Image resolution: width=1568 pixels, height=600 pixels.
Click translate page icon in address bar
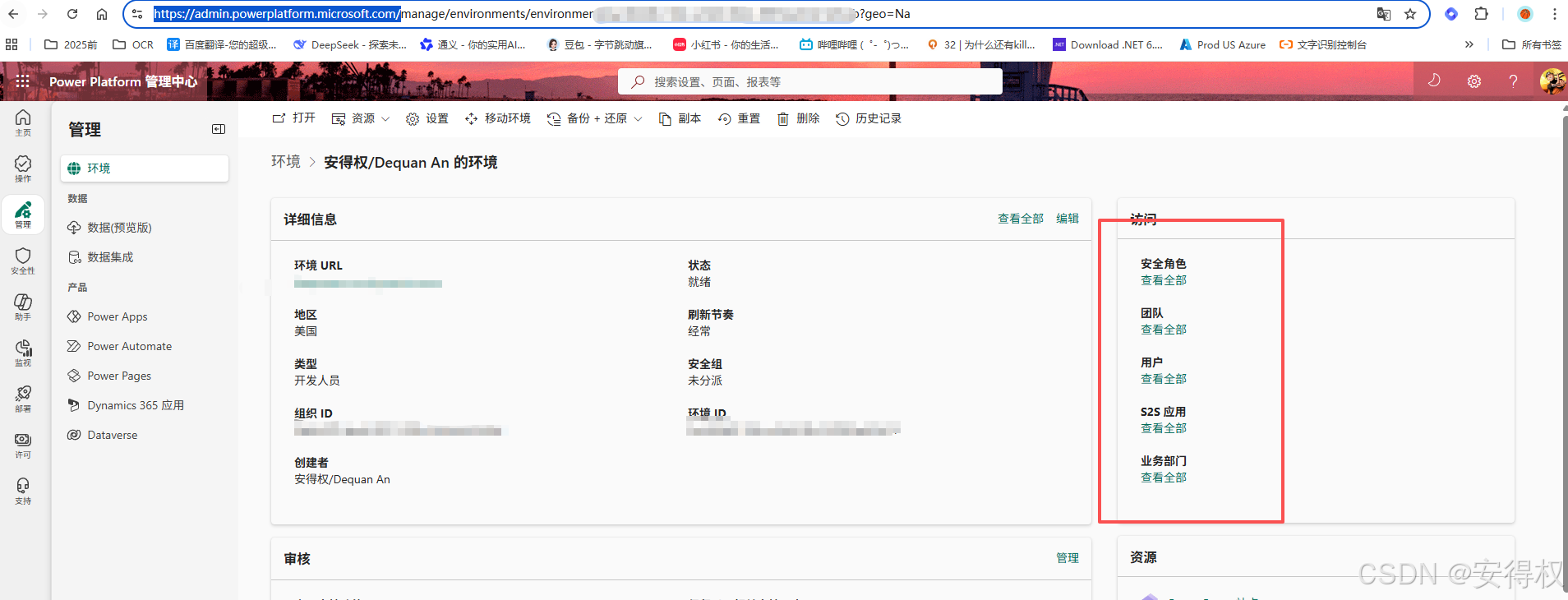(x=1384, y=14)
